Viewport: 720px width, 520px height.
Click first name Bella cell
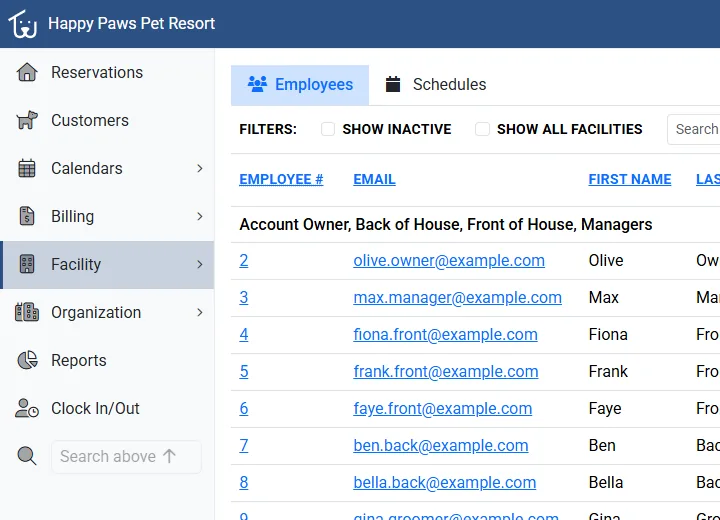[x=606, y=483]
